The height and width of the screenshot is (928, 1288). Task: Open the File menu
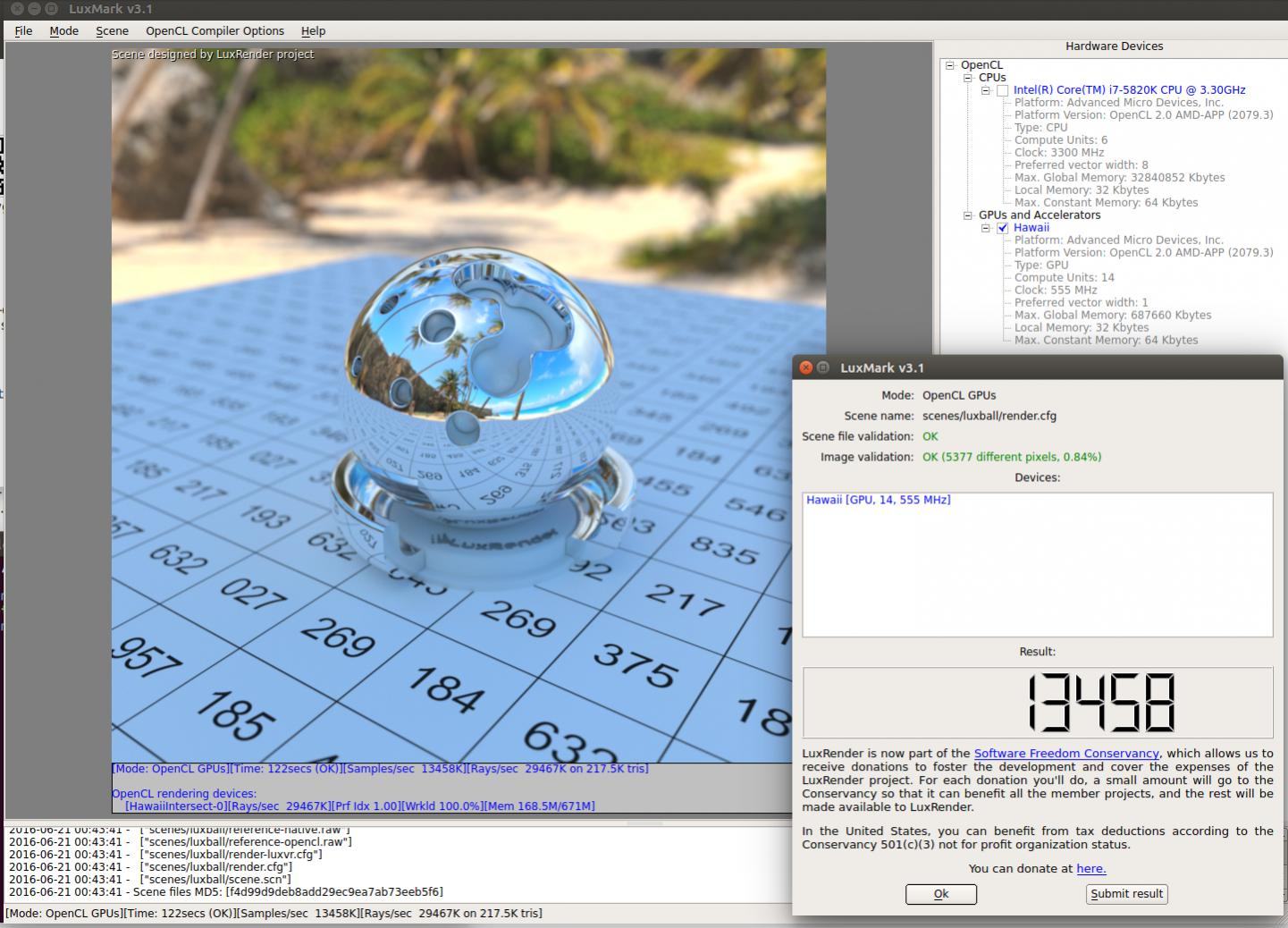pos(23,30)
